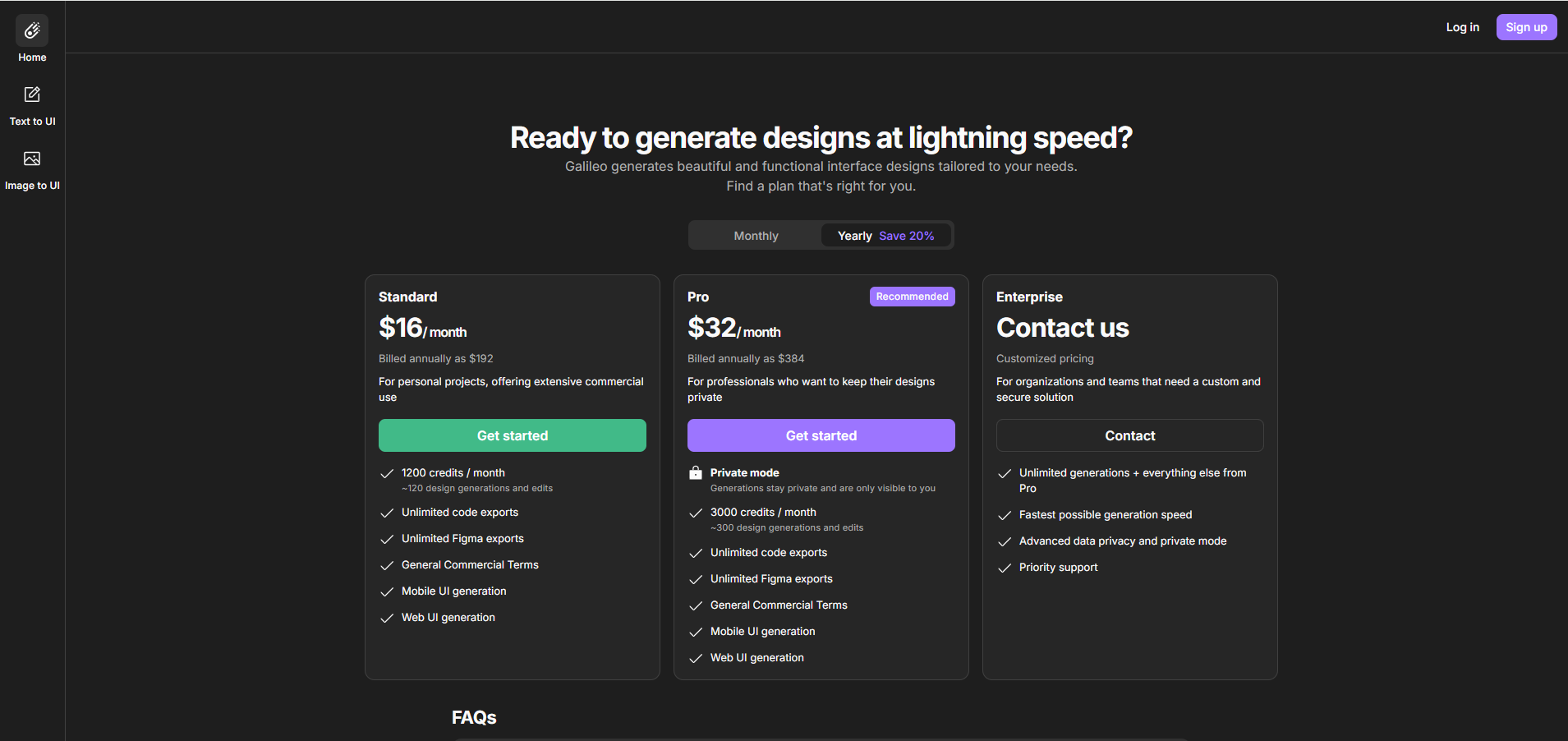Click 'Billed annually as $192' text
The image size is (1568, 741).
436,359
